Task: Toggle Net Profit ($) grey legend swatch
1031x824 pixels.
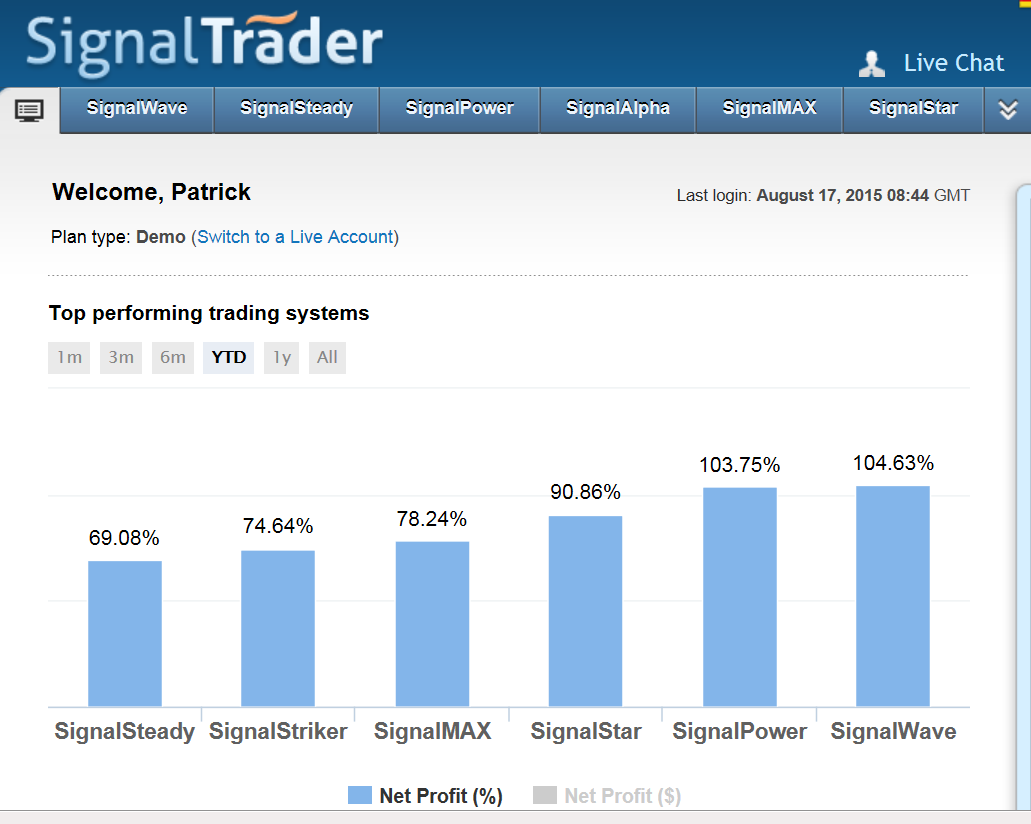Action: (544, 795)
